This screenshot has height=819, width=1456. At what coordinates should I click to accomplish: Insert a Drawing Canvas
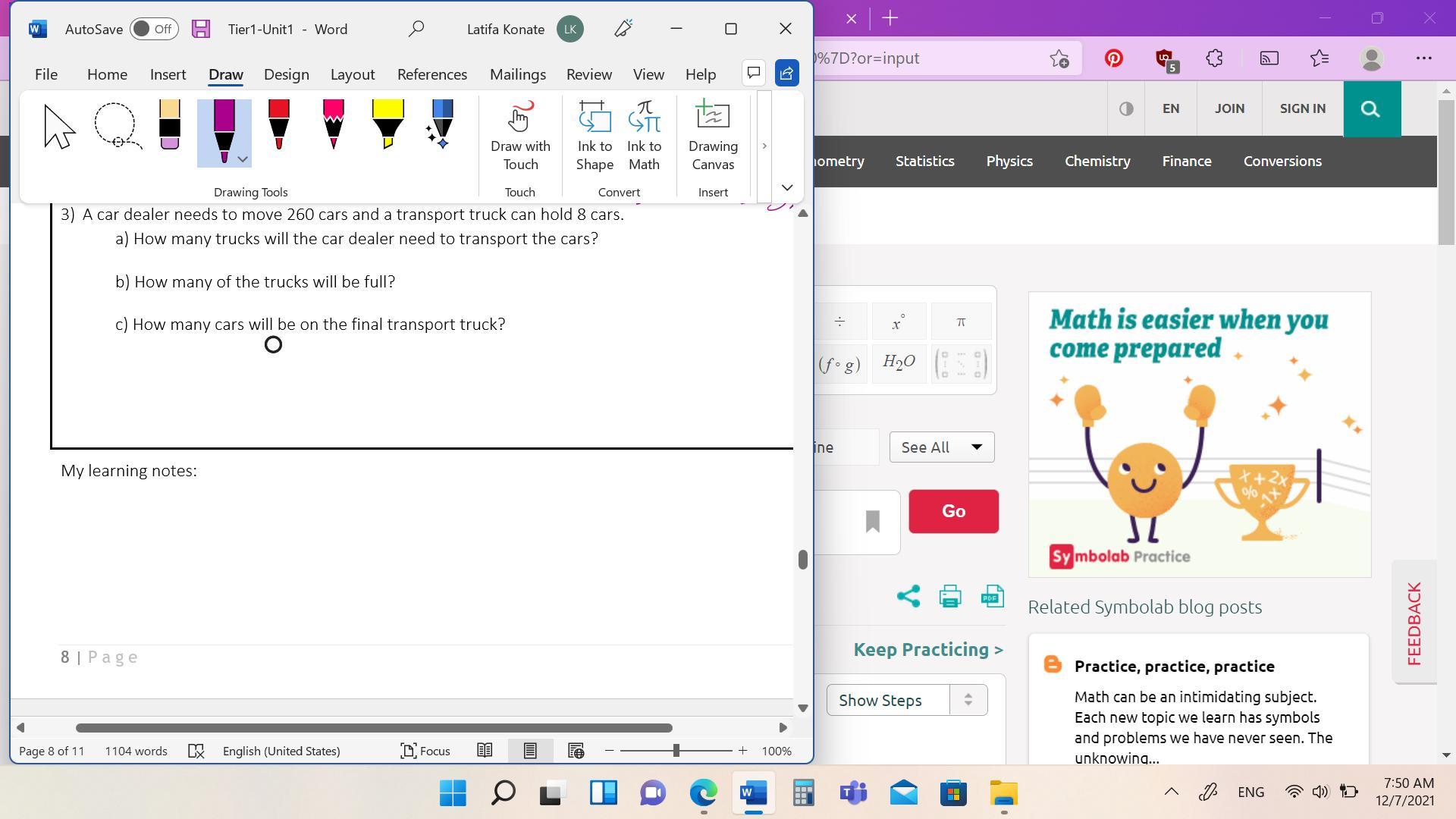(x=713, y=136)
